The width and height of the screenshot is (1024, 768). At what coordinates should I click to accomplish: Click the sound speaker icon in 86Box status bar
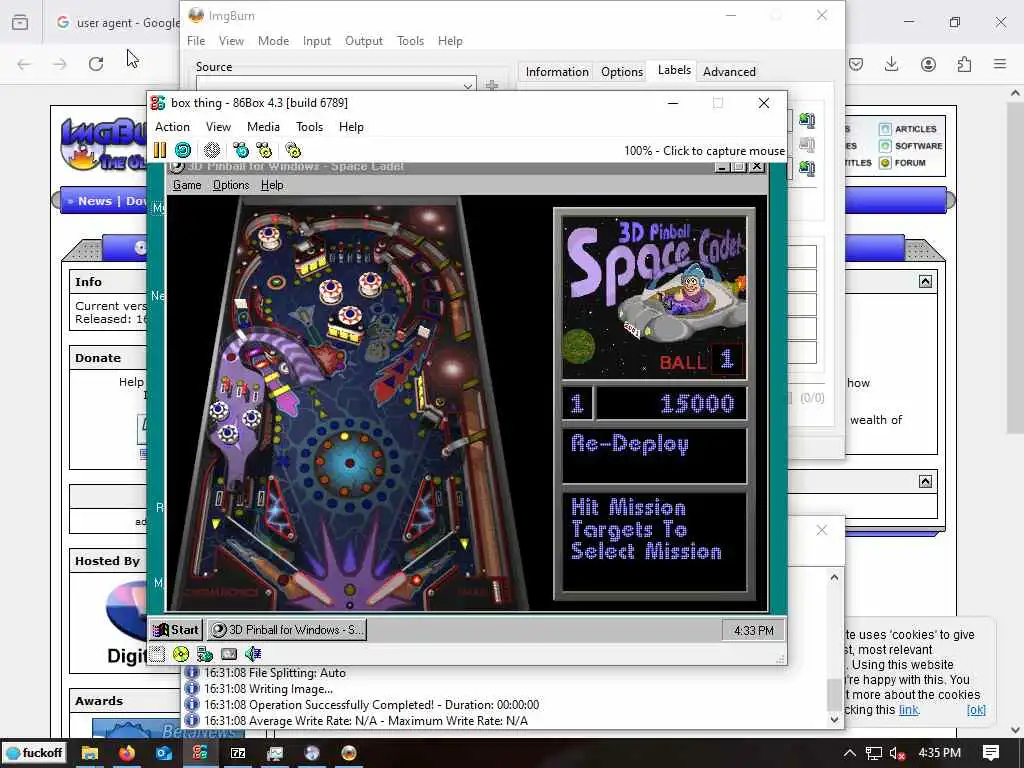253,654
